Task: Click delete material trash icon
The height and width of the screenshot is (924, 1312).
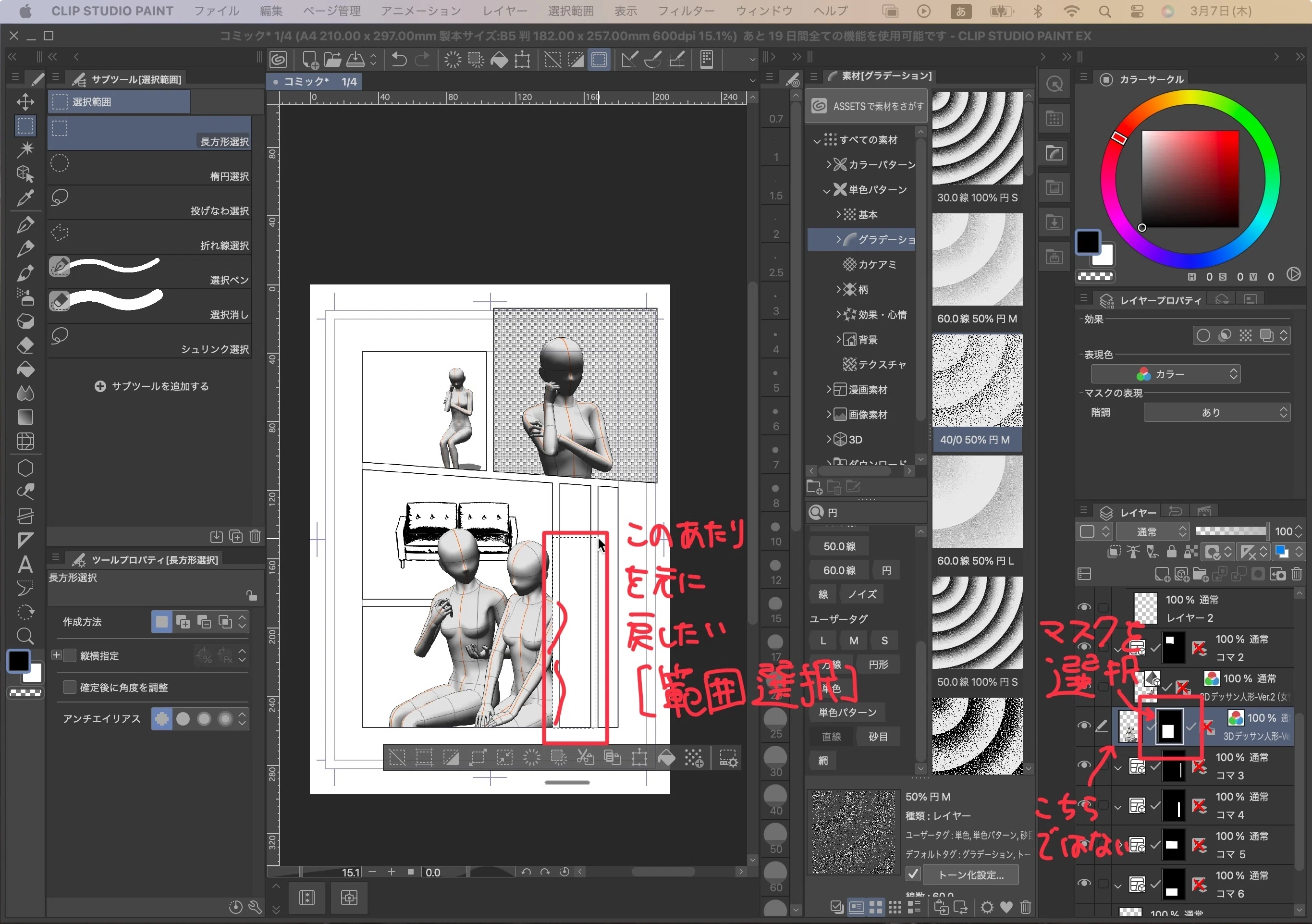Action: click(1026, 907)
